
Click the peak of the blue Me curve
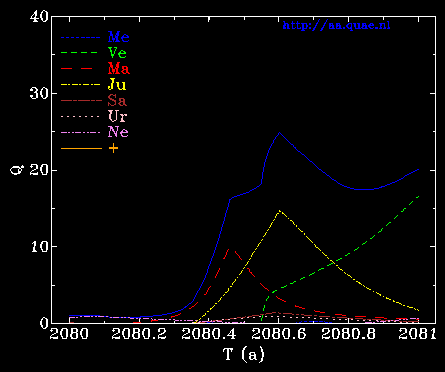pyautogui.click(x=279, y=132)
